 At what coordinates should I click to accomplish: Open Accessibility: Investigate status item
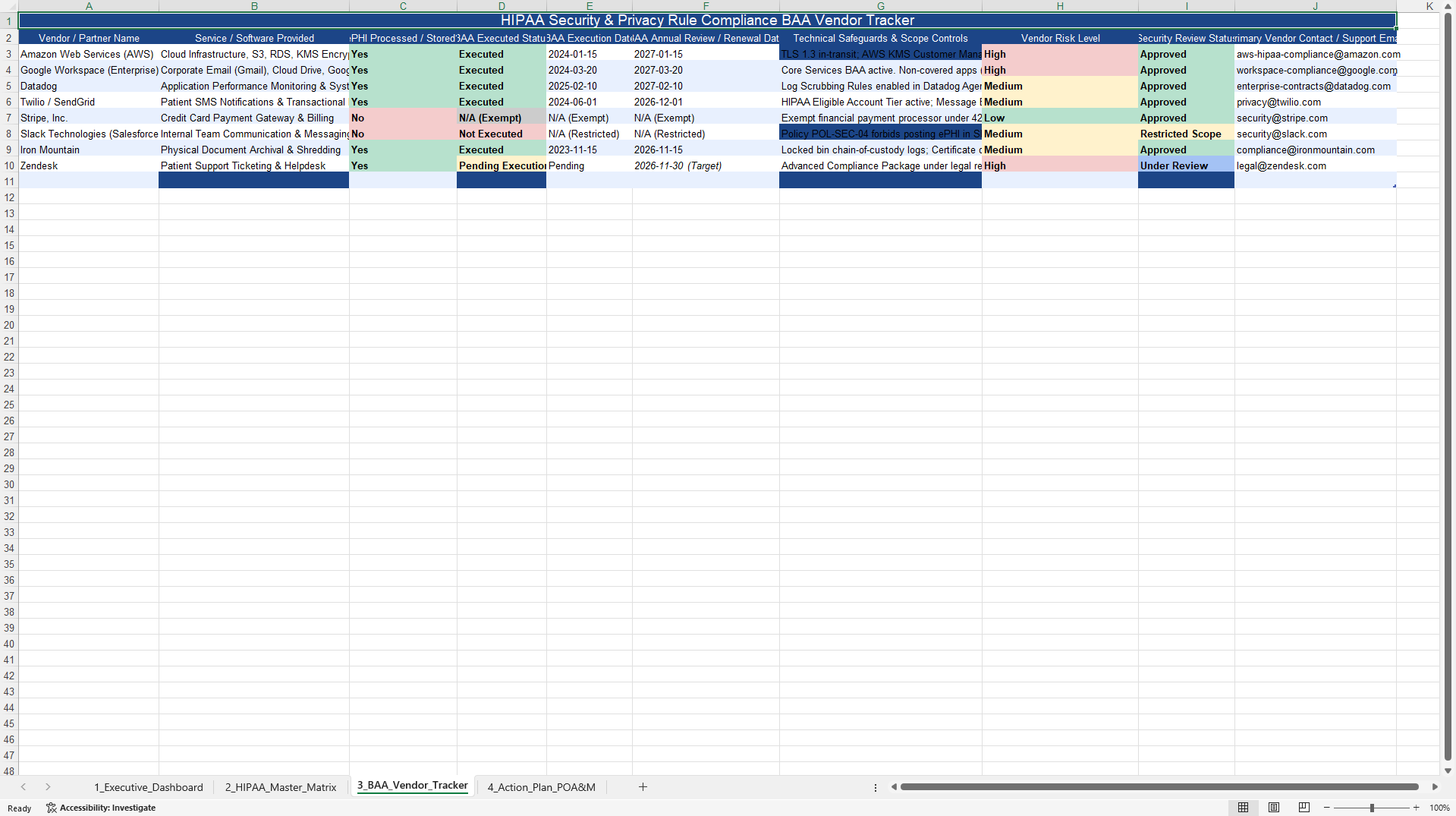pyautogui.click(x=101, y=808)
